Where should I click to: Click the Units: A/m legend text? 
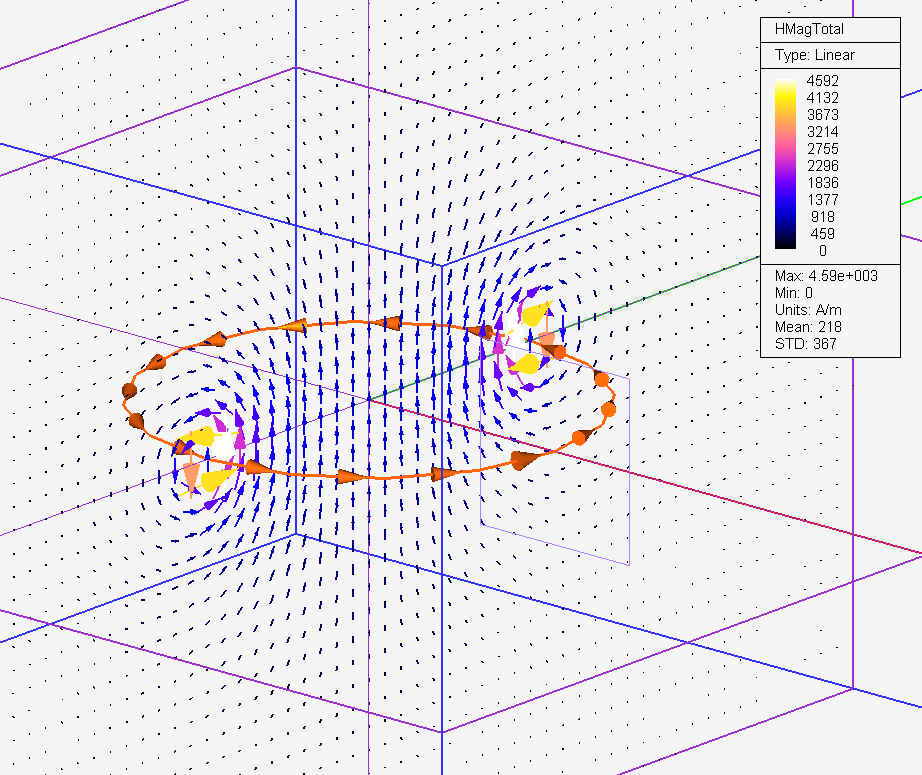[808, 310]
